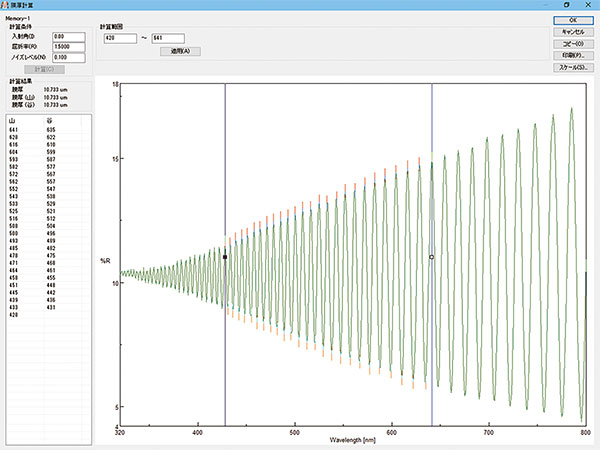Confirm with the OK button
This screenshot has height=450, width=600.
coord(573,20)
